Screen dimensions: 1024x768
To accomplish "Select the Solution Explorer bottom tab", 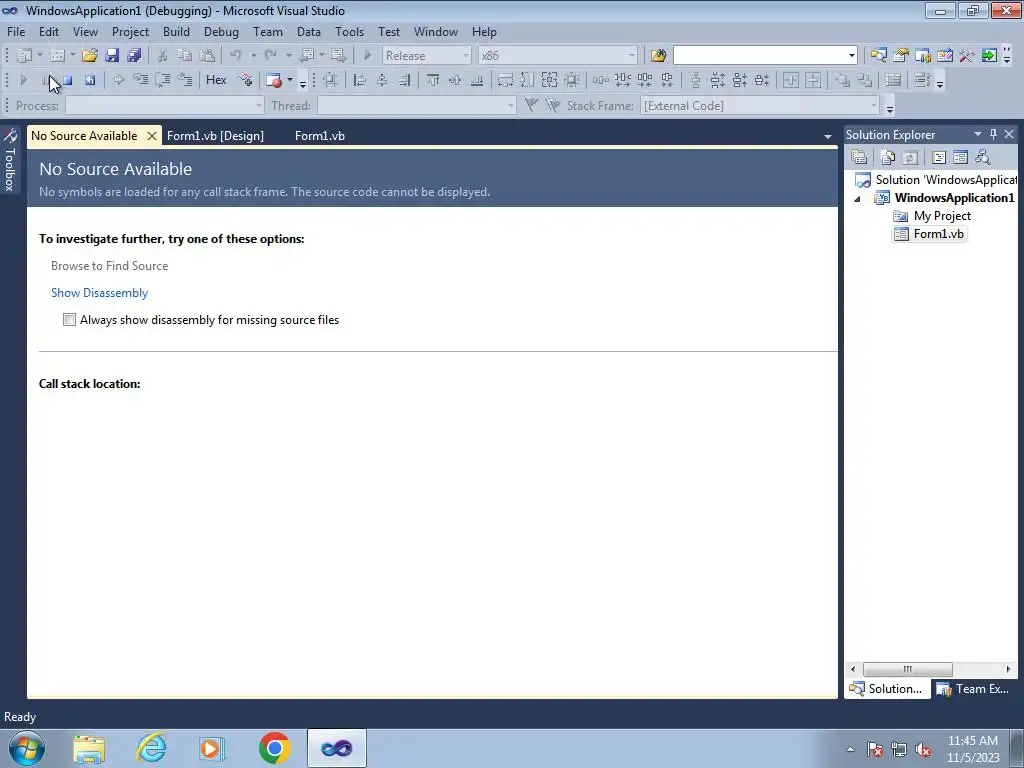I will [886, 689].
